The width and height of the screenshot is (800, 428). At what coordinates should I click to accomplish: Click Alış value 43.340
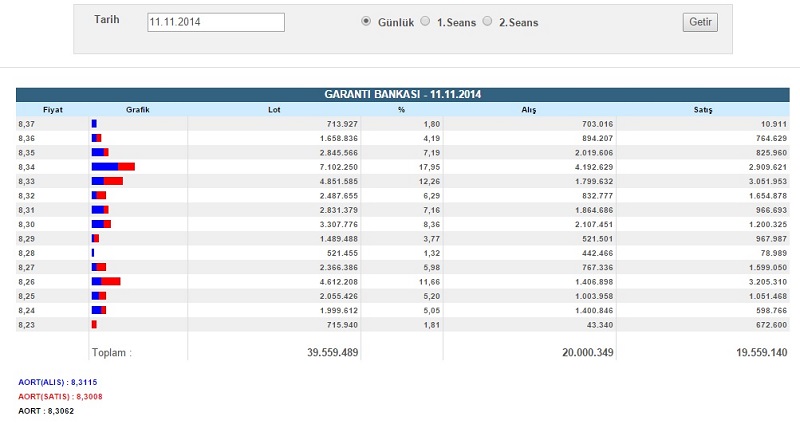[x=600, y=325]
